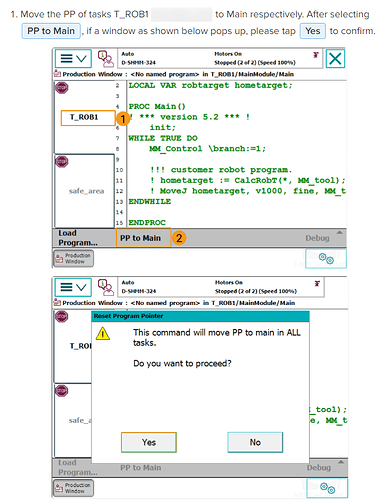
Task: Select the safe_area task in the code-view screenshot
Action: [85, 191]
